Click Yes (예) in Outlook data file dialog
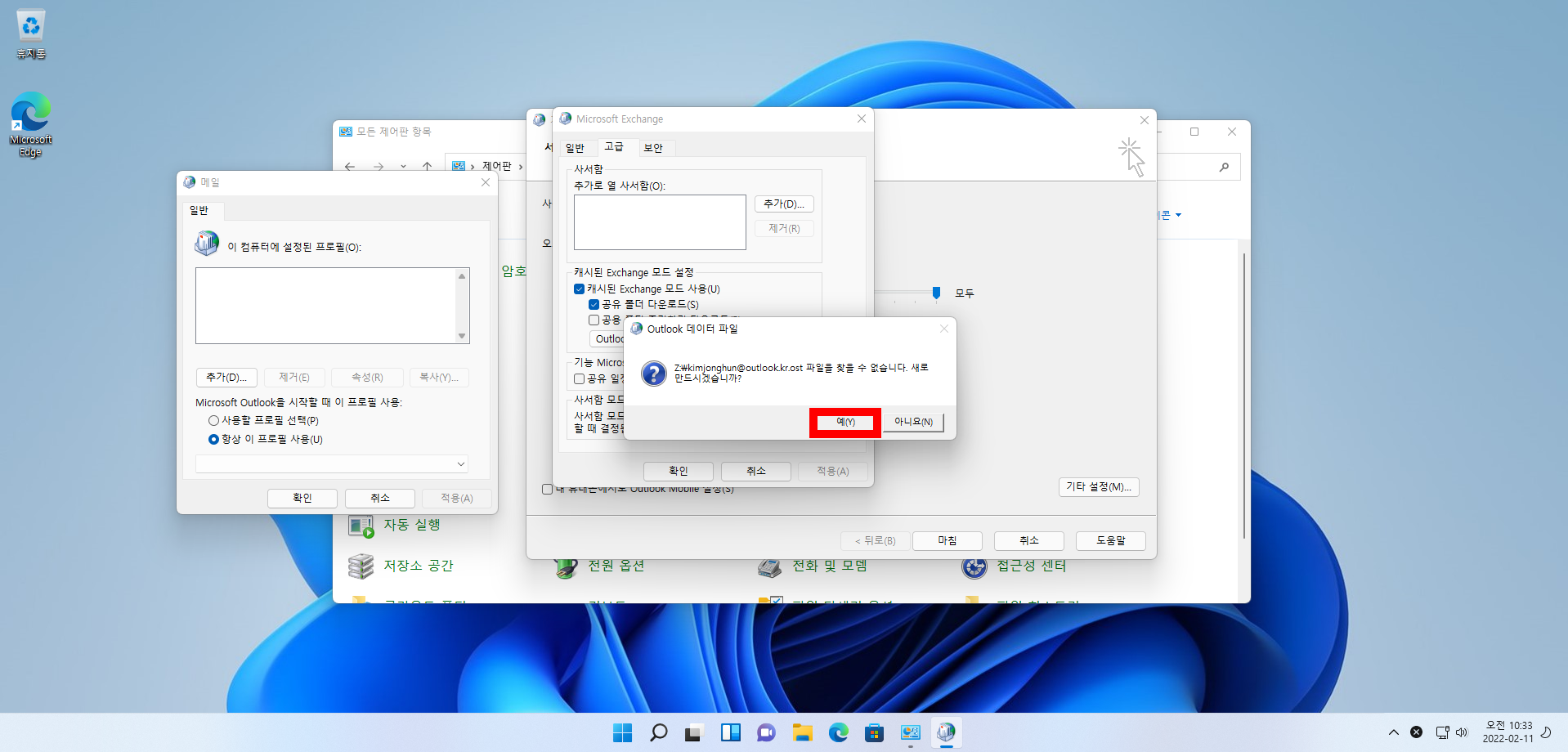This screenshot has width=1568, height=752. tap(845, 423)
